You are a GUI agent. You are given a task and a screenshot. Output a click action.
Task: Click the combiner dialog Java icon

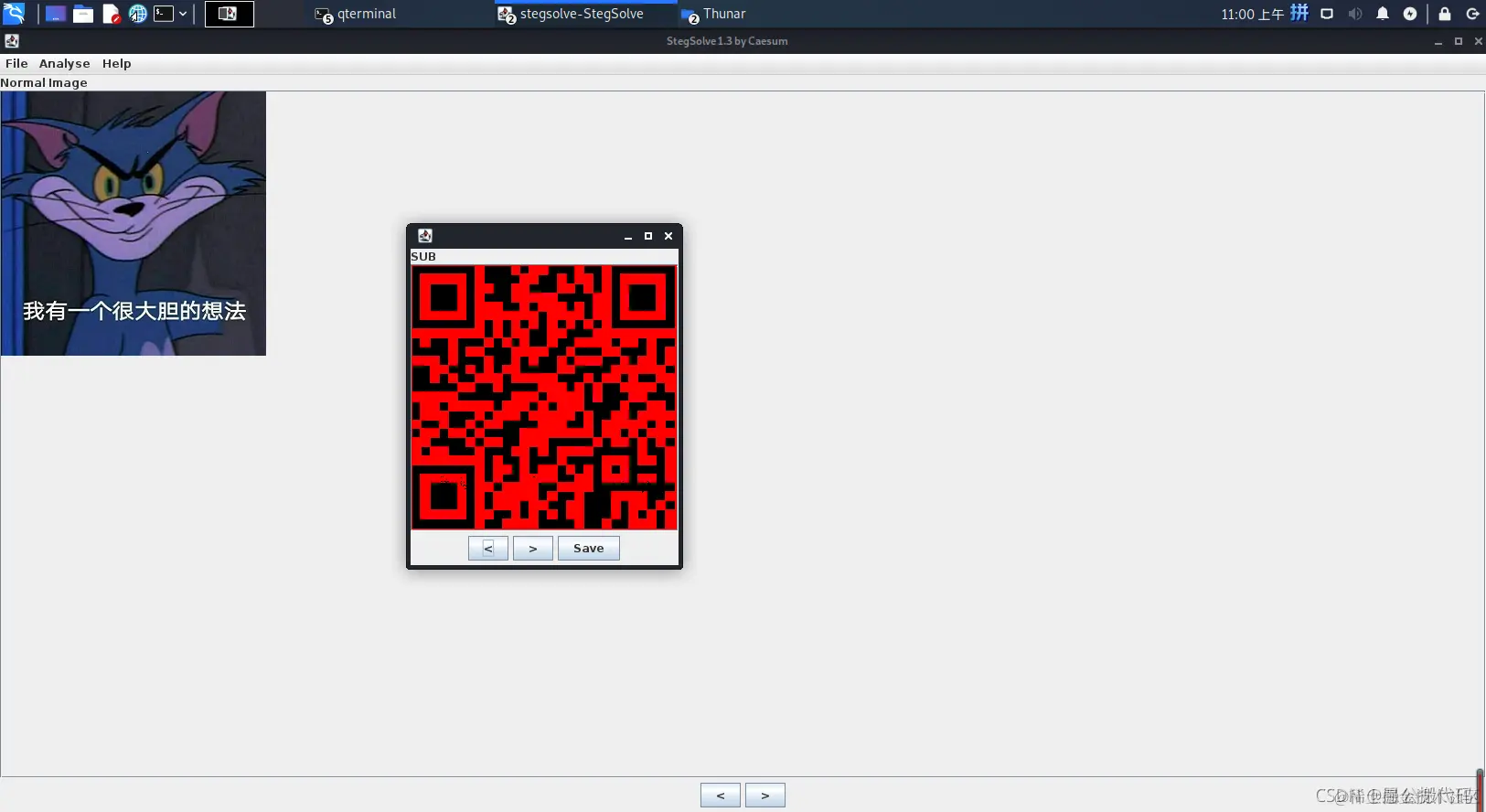pos(425,236)
